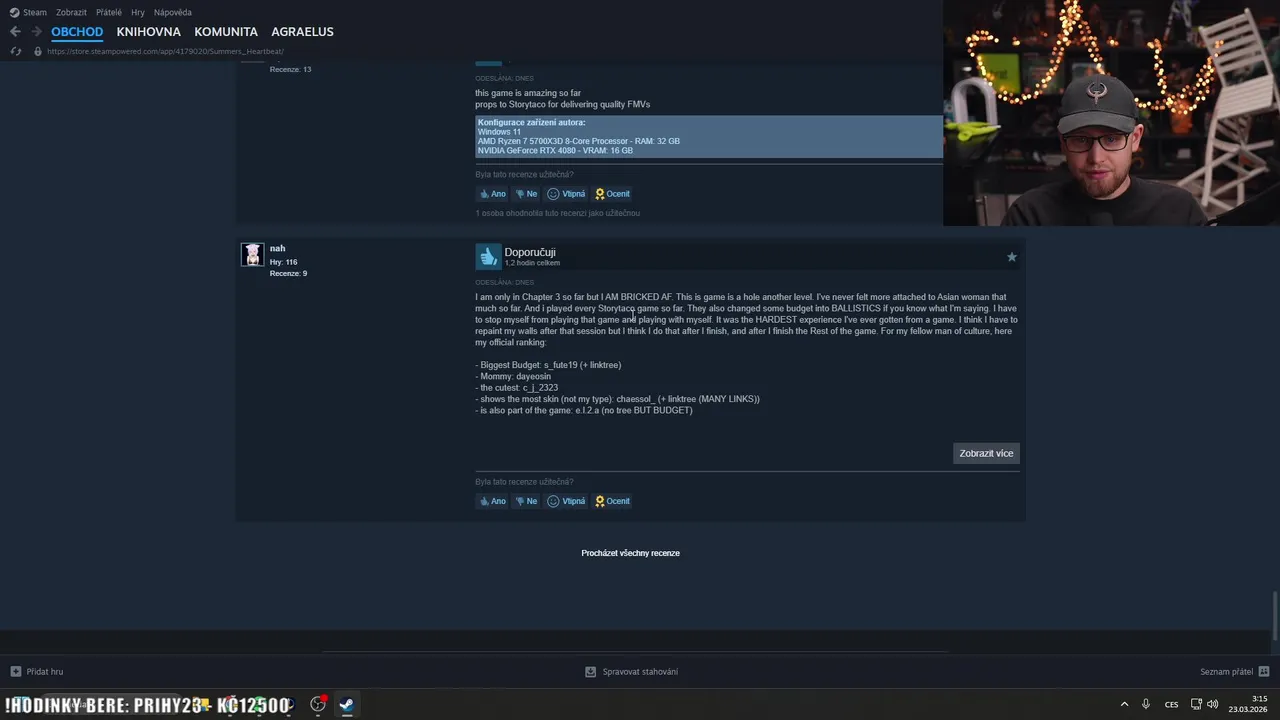Click the 'the cutest: c_j_2323' line
1280x720 pixels.
[516, 387]
